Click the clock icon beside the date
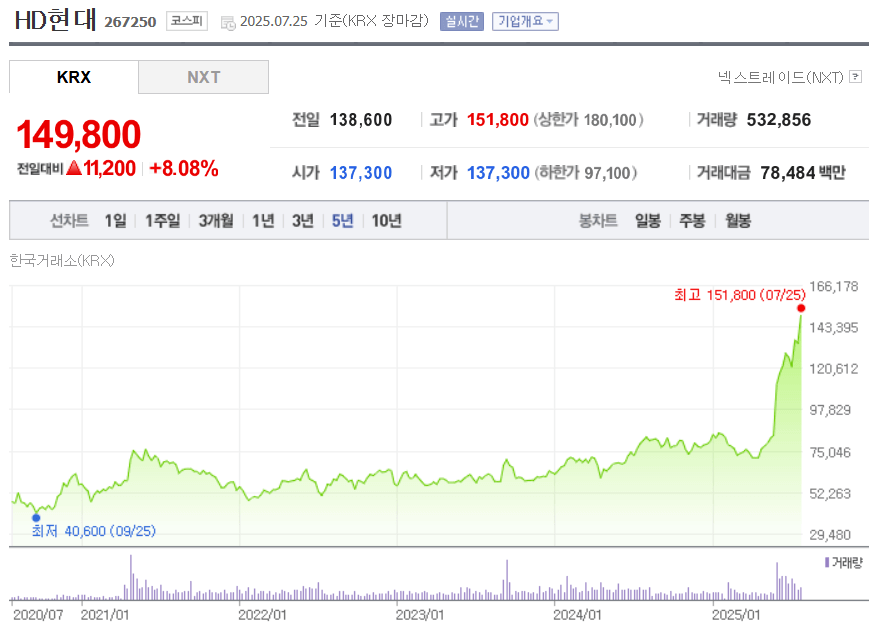 point(228,23)
